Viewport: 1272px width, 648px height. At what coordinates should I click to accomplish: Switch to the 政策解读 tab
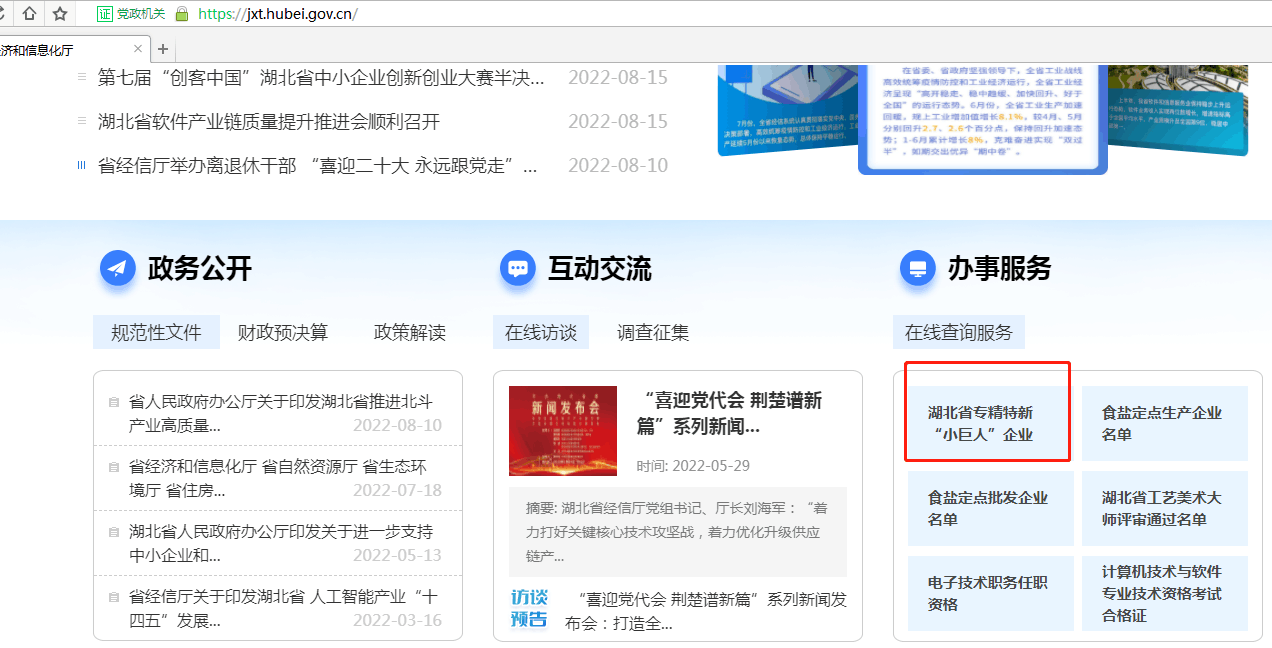click(409, 332)
